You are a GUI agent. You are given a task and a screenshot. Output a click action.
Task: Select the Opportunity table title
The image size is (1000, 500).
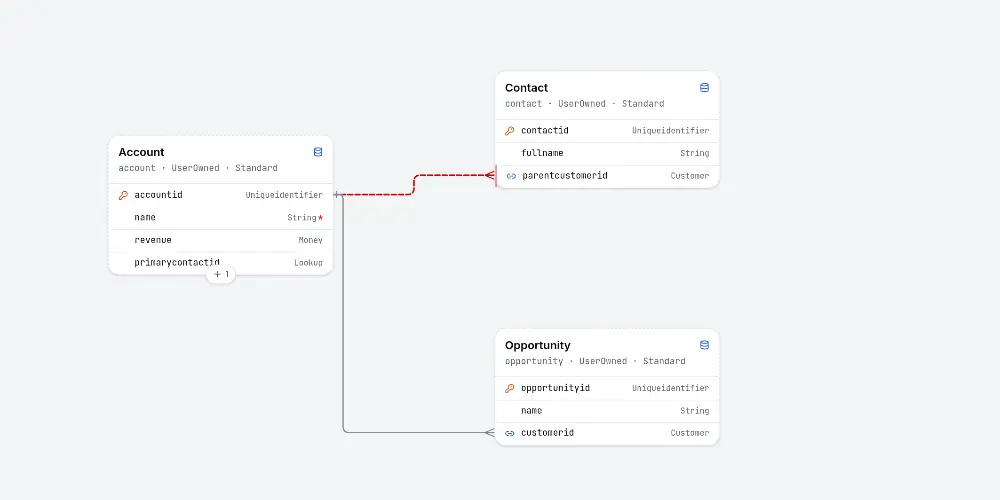(x=538, y=345)
